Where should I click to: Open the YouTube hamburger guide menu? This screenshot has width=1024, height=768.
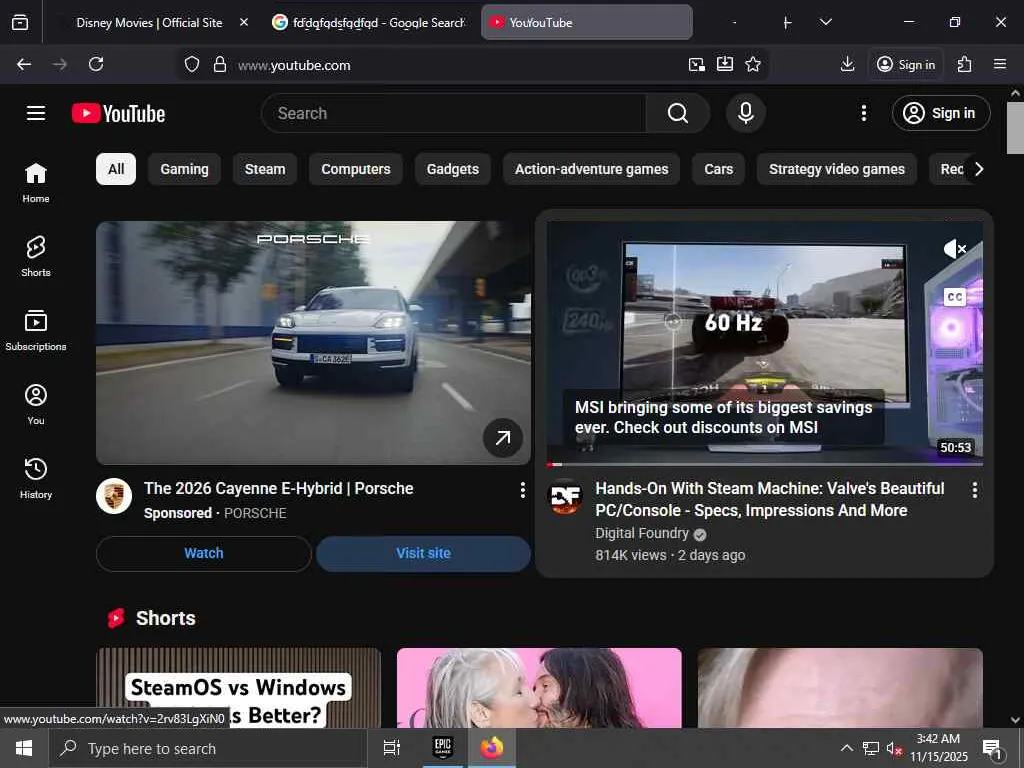pyautogui.click(x=36, y=113)
